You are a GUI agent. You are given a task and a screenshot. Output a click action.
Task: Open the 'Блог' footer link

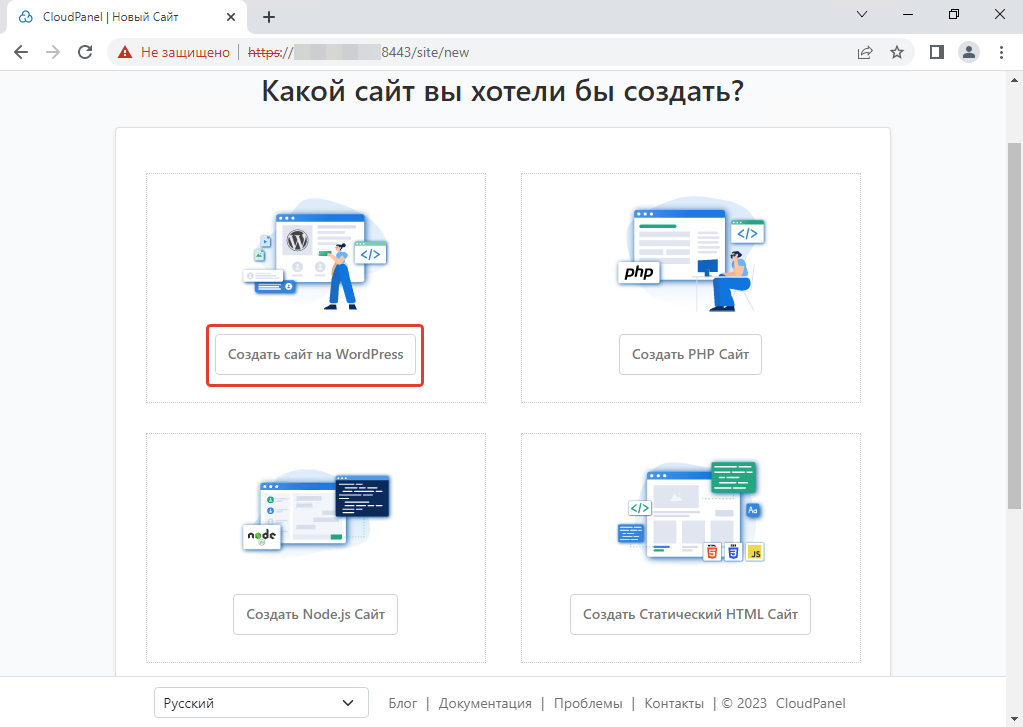tap(402, 703)
